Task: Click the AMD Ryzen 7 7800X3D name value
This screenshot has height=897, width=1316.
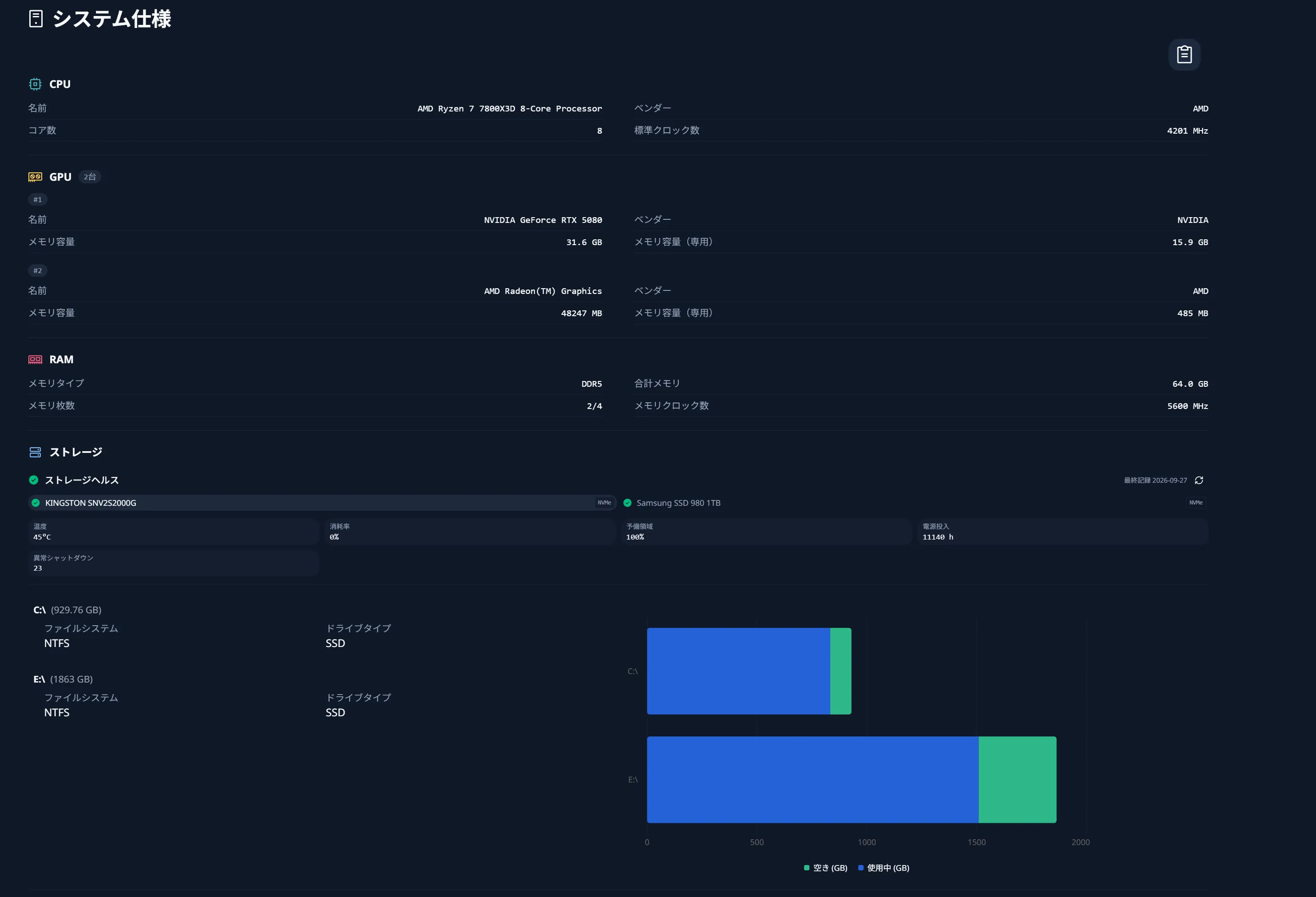Action: (510, 108)
